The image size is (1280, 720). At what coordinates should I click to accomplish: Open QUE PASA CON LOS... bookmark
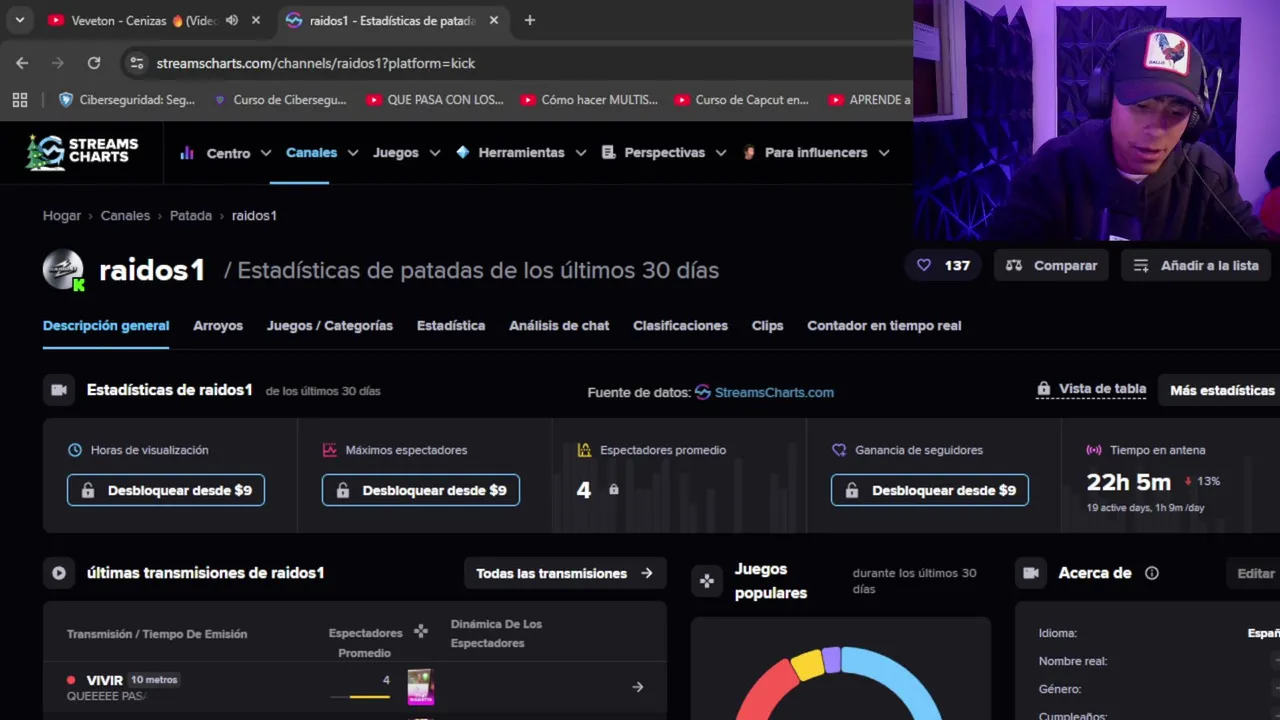point(435,100)
